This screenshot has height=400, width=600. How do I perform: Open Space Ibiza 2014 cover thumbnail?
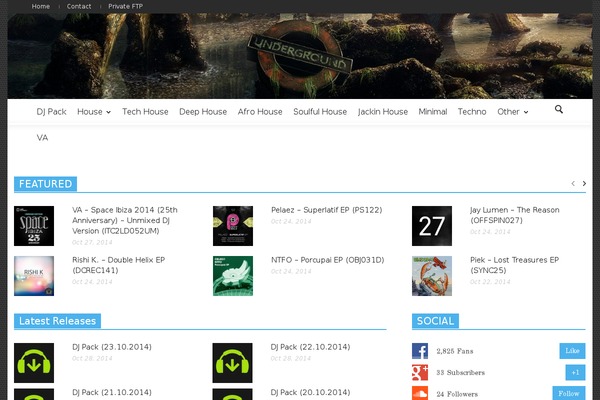[34, 226]
